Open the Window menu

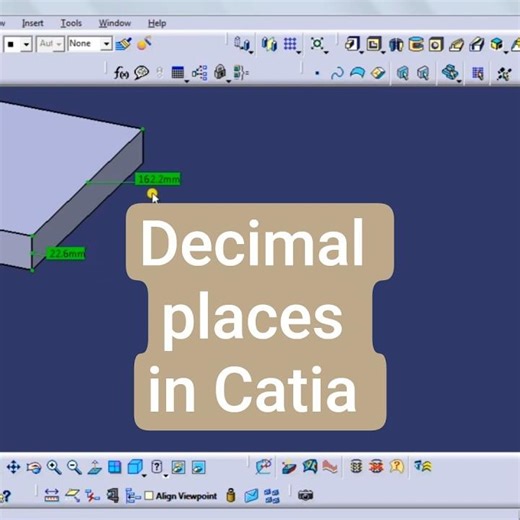(115, 23)
